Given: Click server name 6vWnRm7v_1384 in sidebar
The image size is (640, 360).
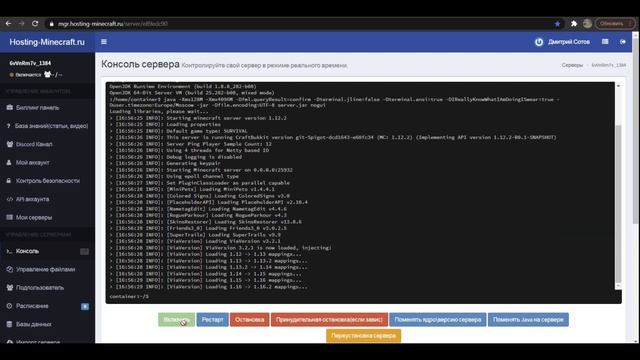Looking at the screenshot, I should click(x=30, y=63).
